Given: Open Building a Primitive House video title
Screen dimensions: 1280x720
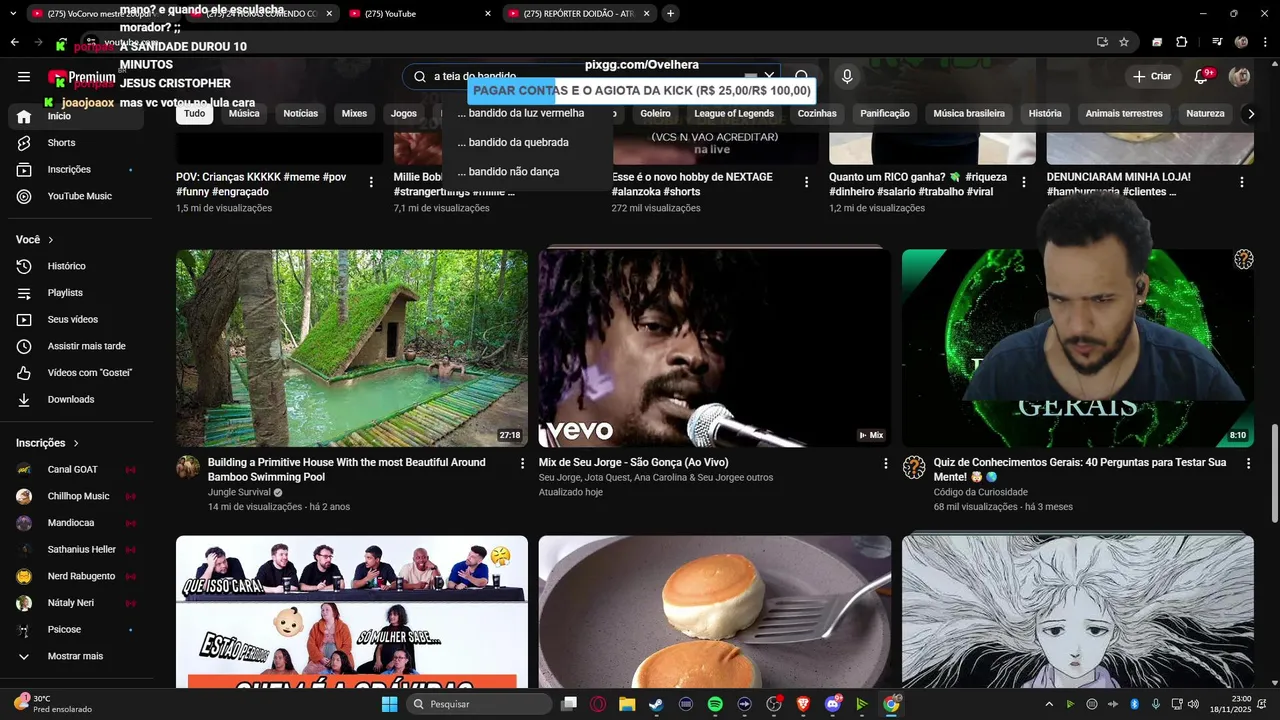Looking at the screenshot, I should [x=347, y=470].
